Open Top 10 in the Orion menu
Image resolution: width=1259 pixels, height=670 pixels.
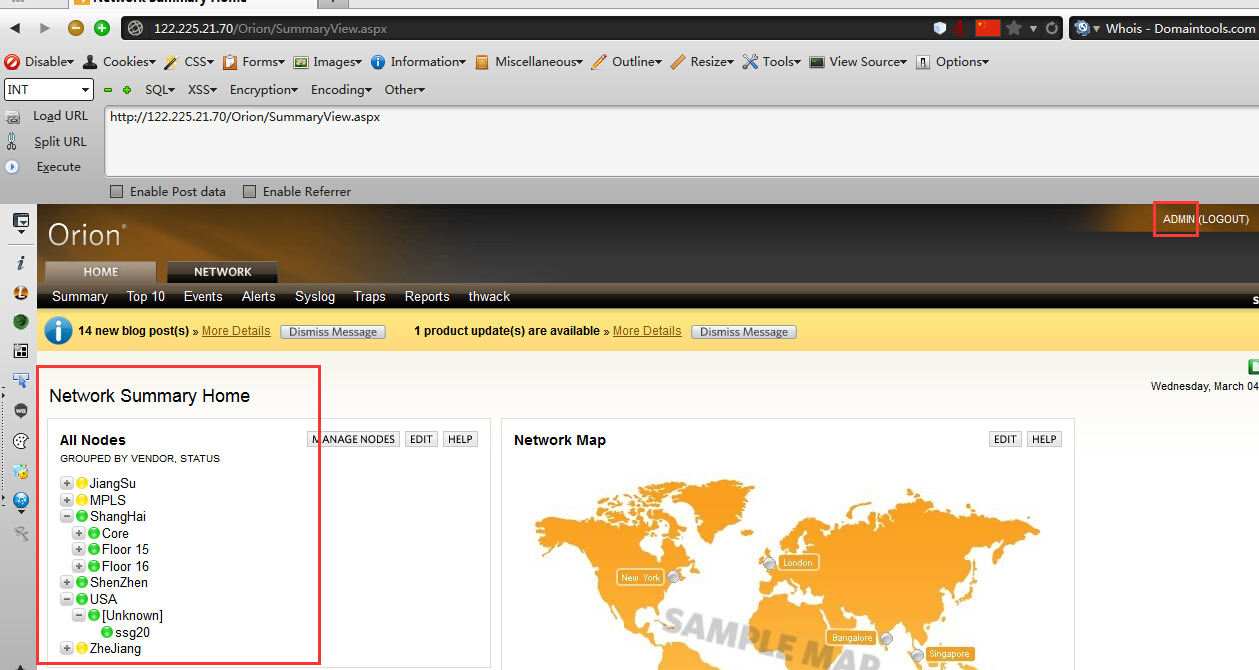146,297
